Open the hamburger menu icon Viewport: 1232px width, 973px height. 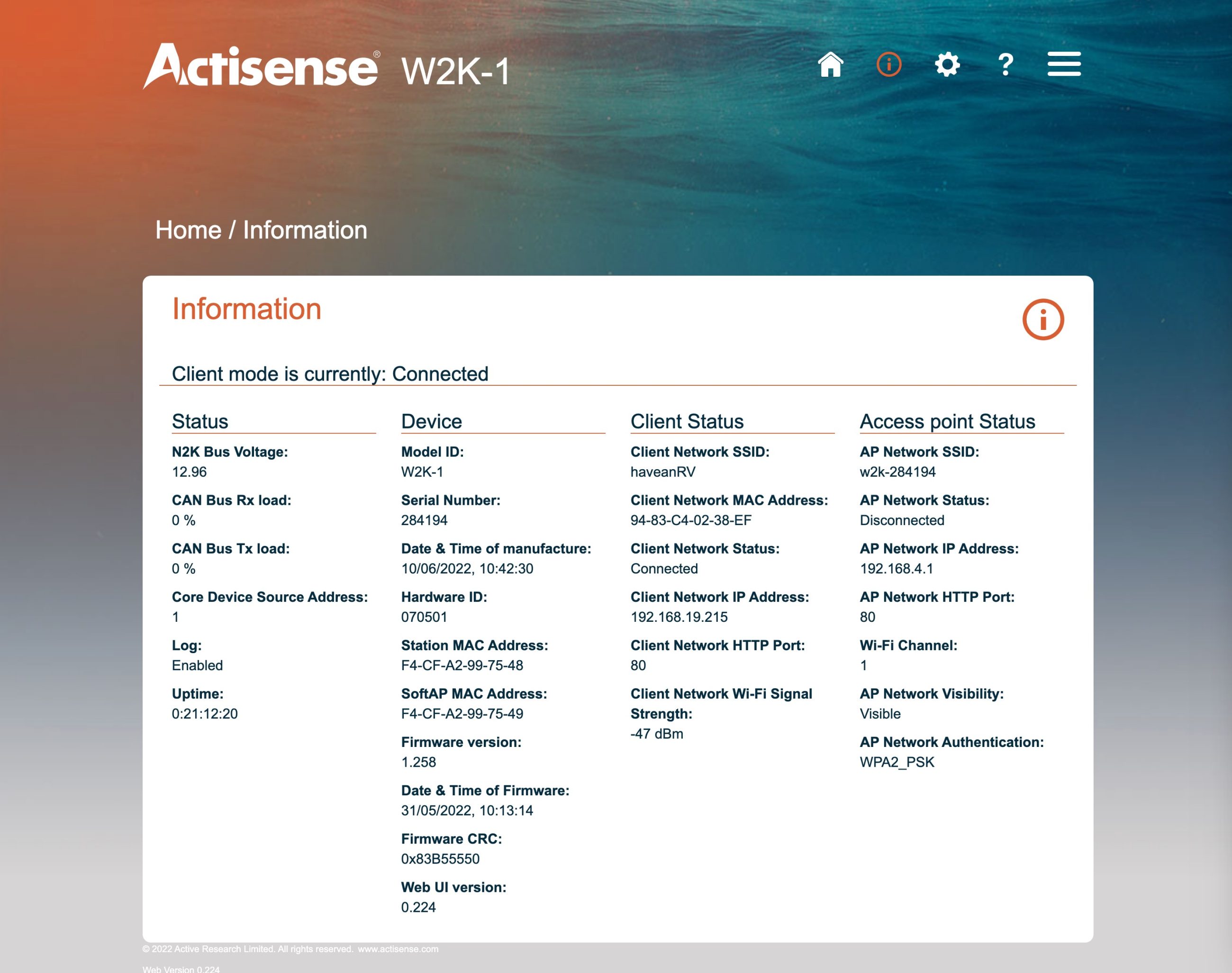click(1064, 64)
